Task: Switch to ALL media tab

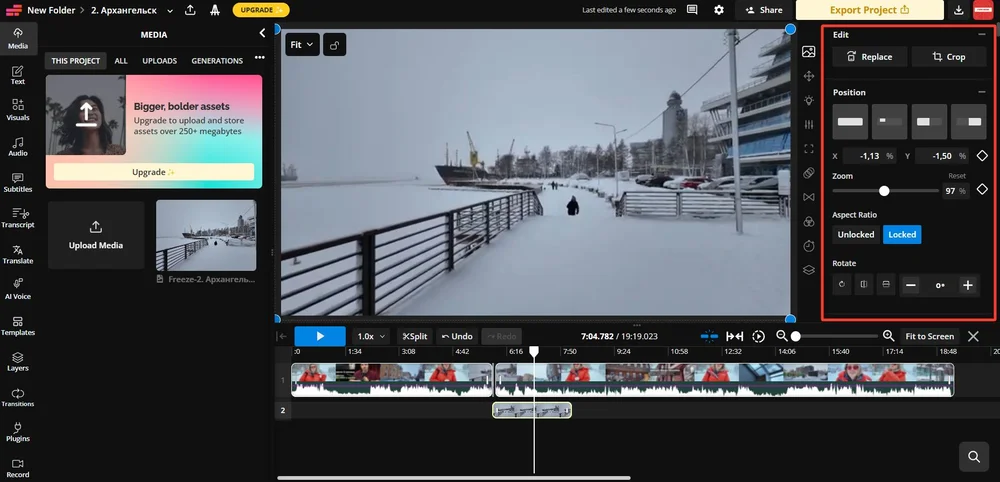Action: [121, 61]
